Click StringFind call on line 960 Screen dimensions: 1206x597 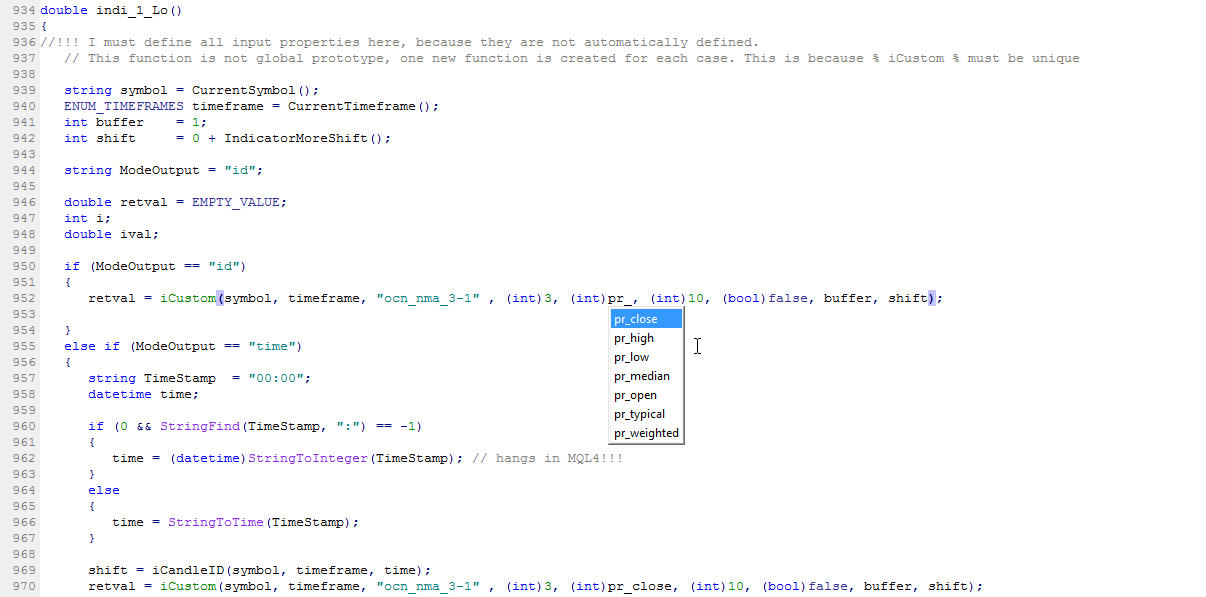click(200, 426)
